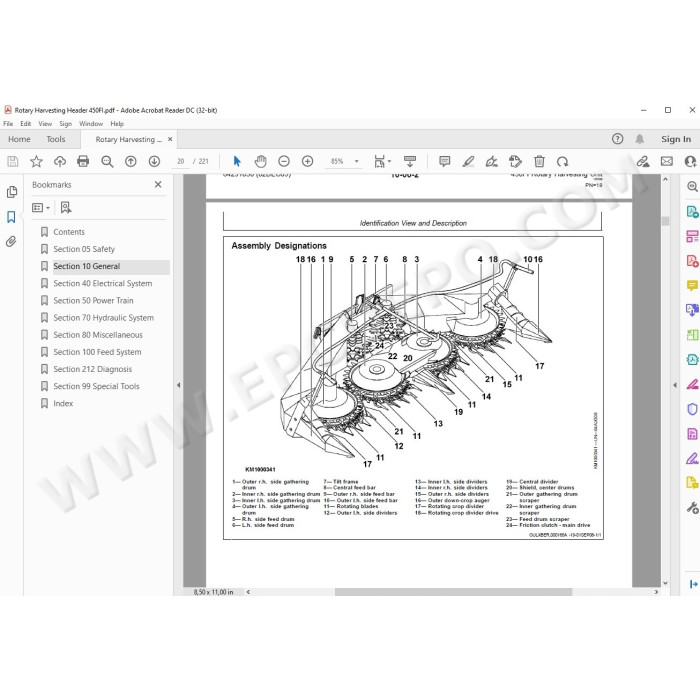Select the Highlight text pen
This screenshot has width=700, height=700.
click(x=468, y=161)
